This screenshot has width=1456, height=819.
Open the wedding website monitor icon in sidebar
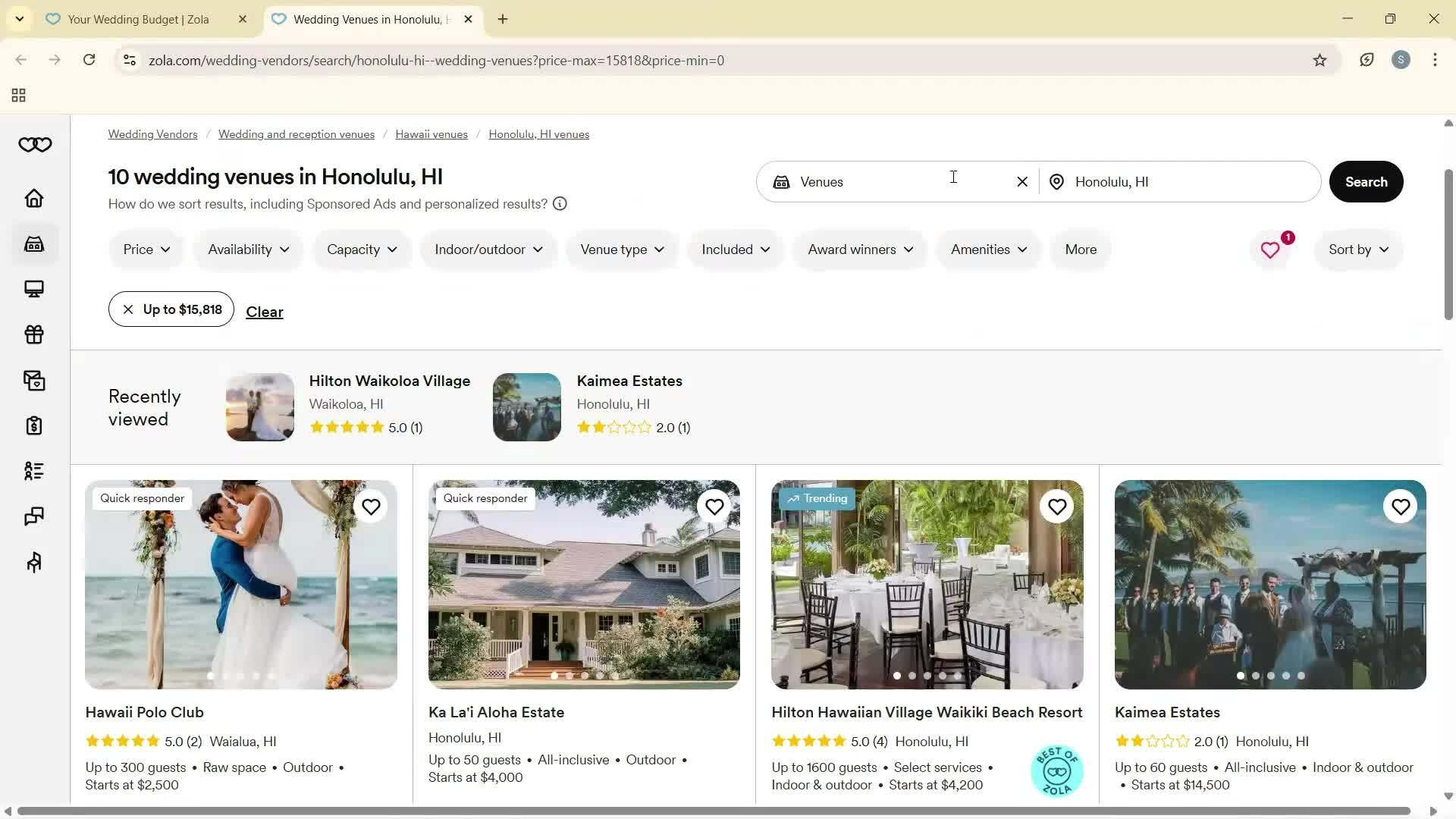point(34,289)
